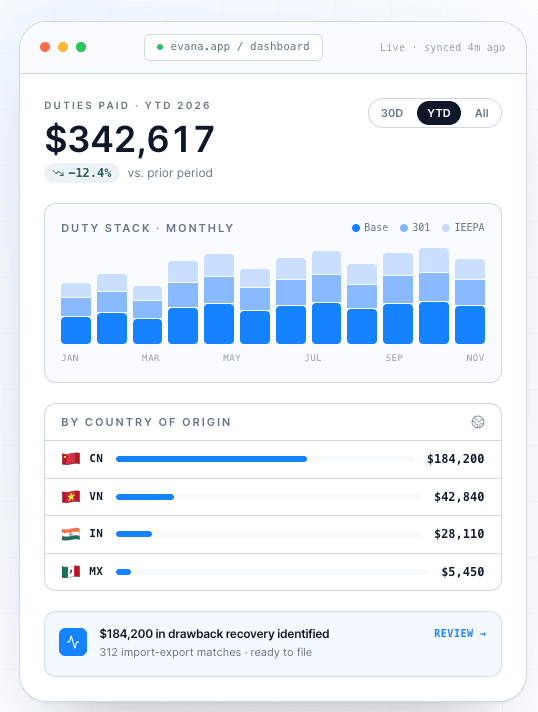The image size is (538, 712).
Task: Toggle 301 series in chart legend
Action: tap(415, 227)
